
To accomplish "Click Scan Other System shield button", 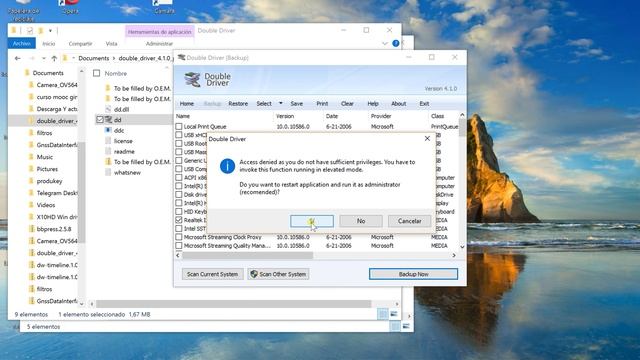I will (x=278, y=274).
